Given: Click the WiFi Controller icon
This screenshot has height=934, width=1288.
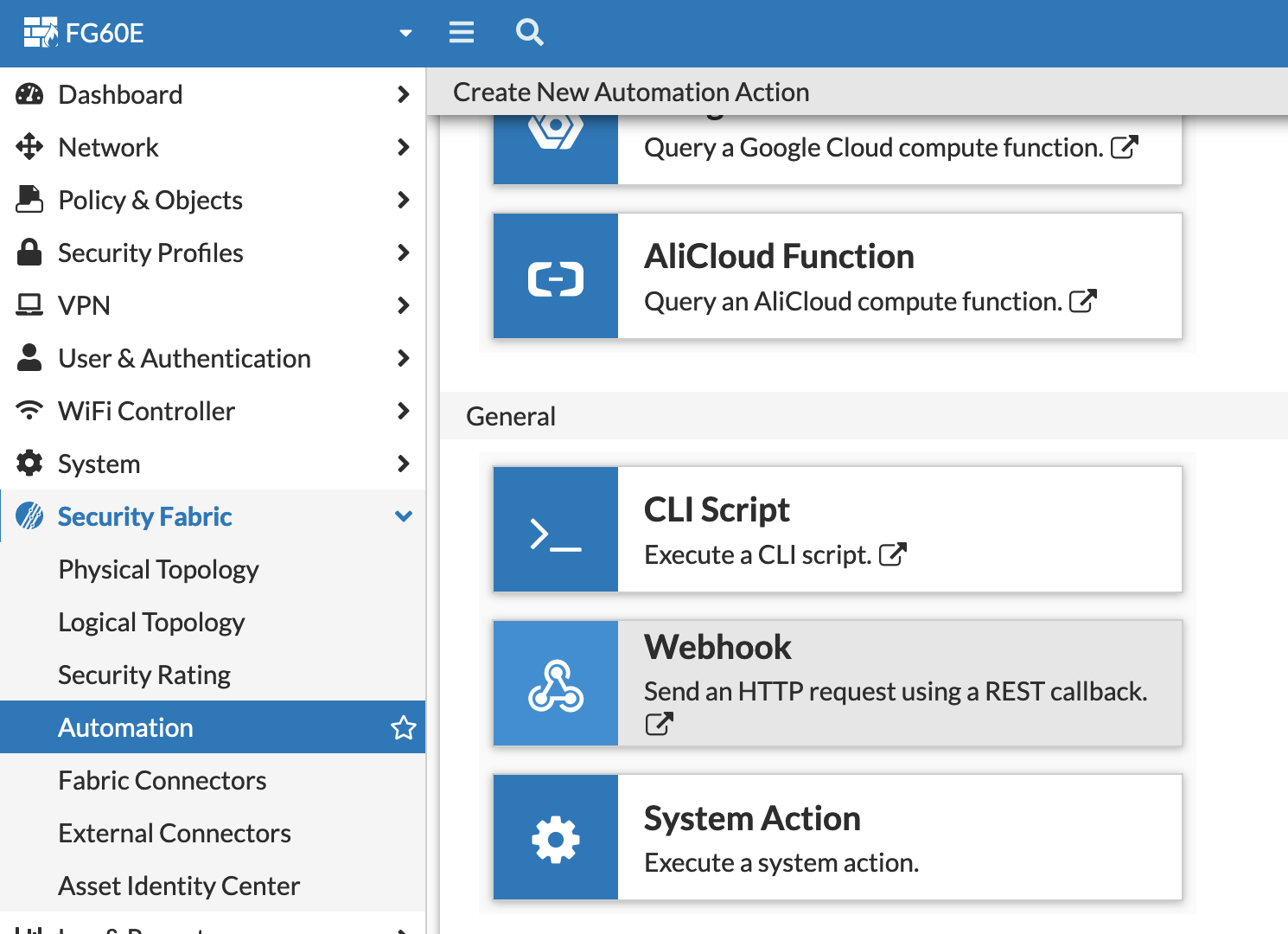Looking at the screenshot, I should click(29, 411).
